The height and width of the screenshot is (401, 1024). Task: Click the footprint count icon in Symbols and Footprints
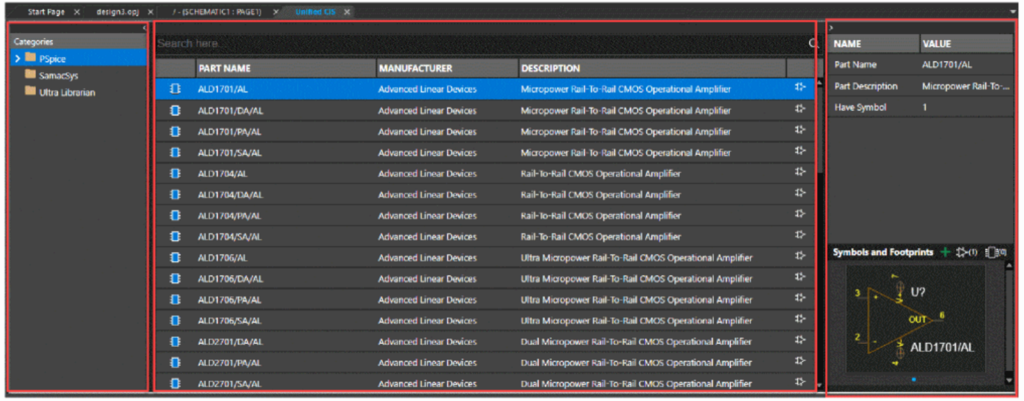pos(996,252)
